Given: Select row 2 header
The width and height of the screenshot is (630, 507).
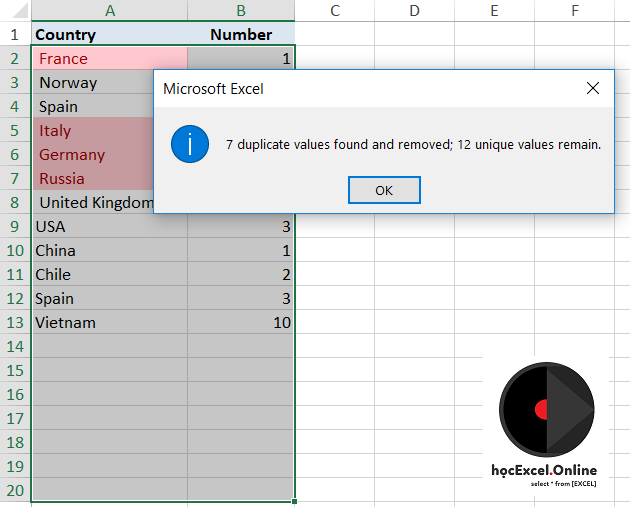Looking at the screenshot, I should [x=15, y=58].
